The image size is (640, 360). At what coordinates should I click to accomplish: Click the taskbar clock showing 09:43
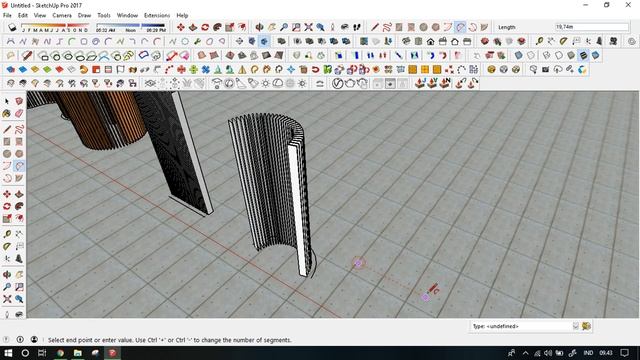coord(606,353)
